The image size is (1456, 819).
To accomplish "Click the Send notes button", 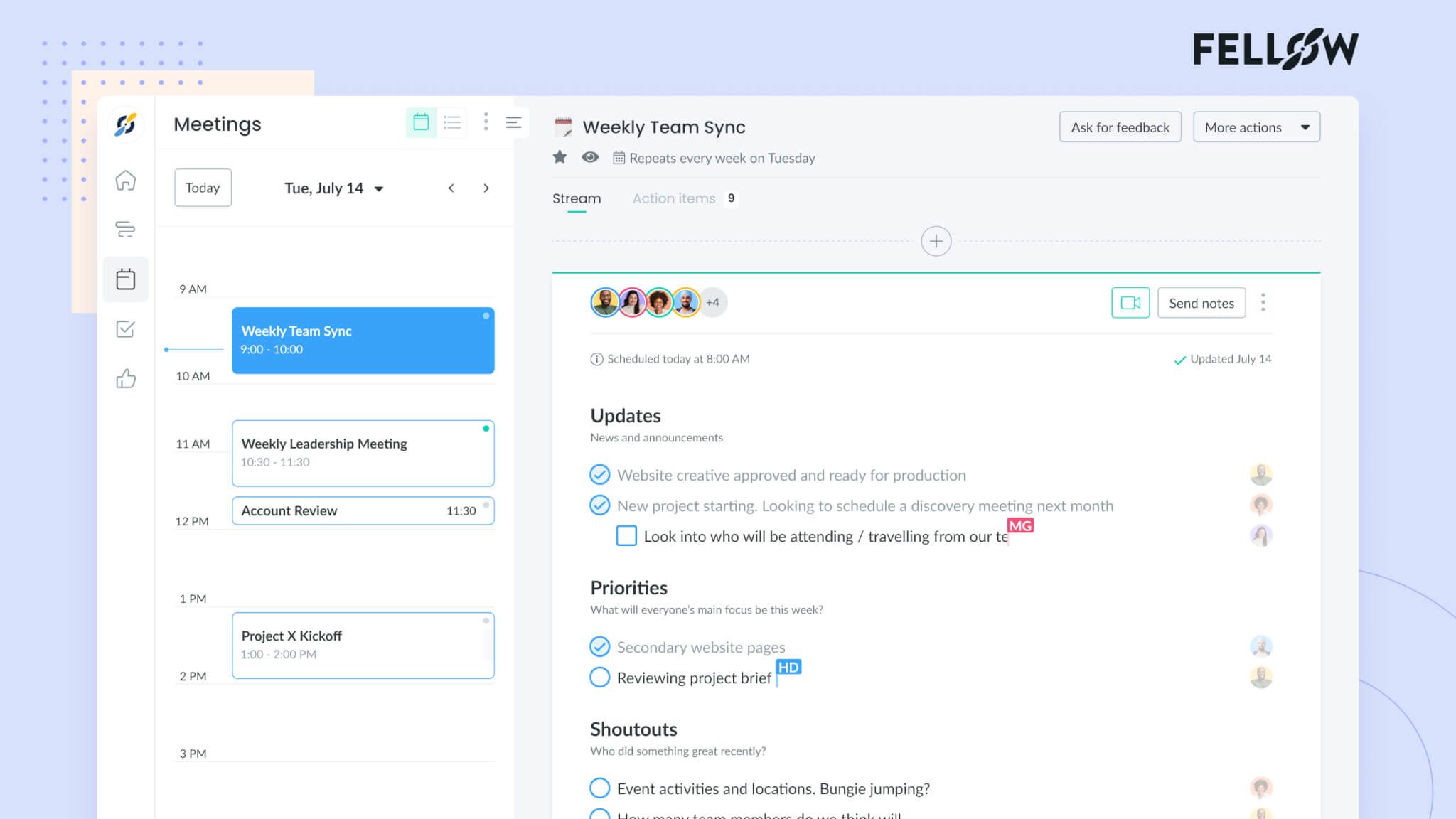I will click(x=1201, y=302).
